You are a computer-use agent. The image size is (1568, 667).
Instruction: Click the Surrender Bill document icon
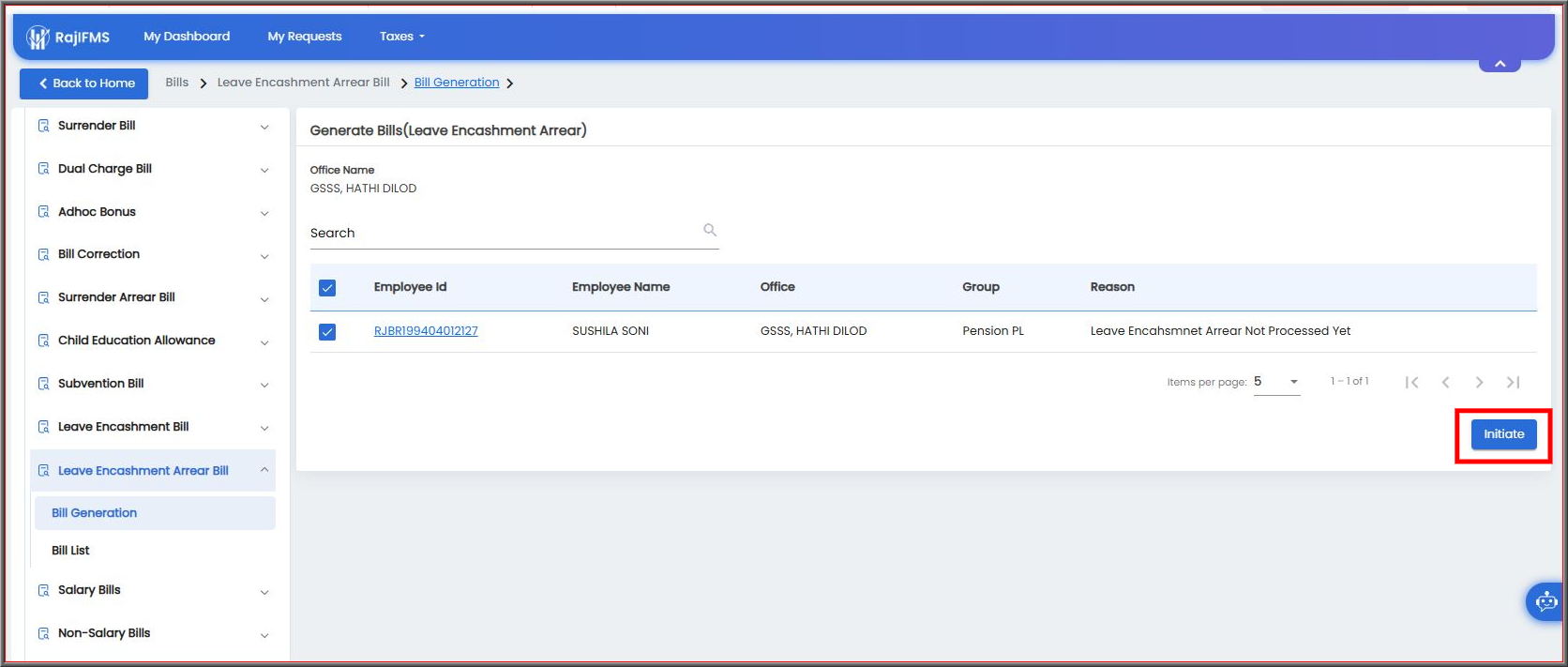pos(43,126)
